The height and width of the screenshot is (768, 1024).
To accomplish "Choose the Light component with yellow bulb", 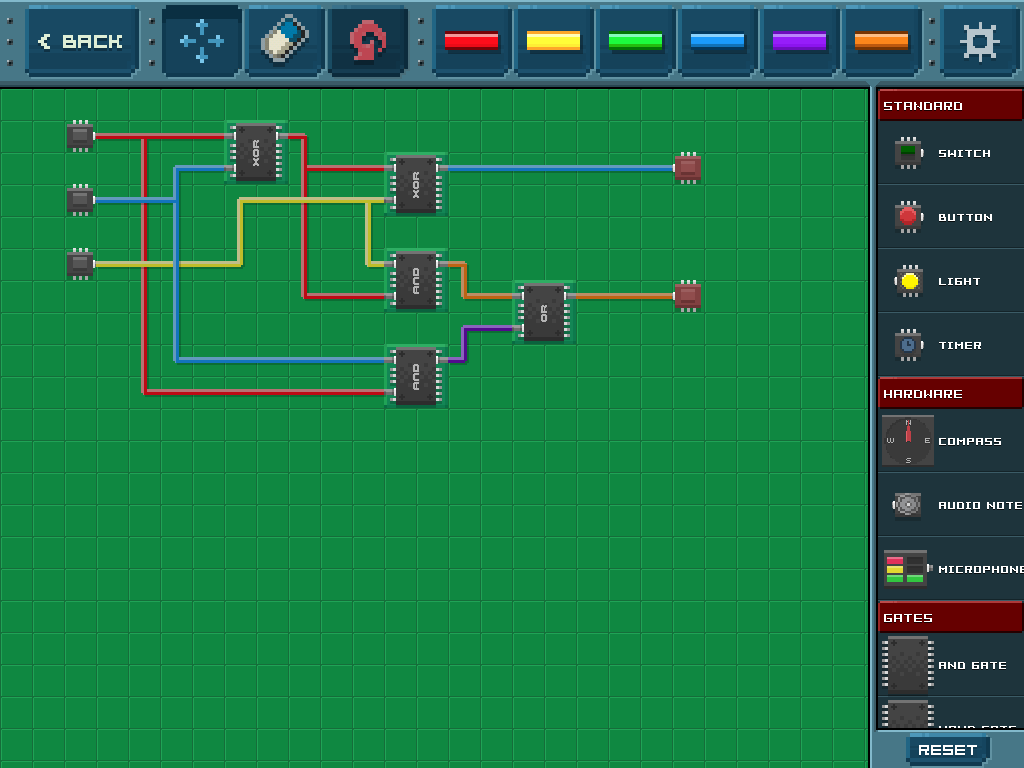I will 949,281.
